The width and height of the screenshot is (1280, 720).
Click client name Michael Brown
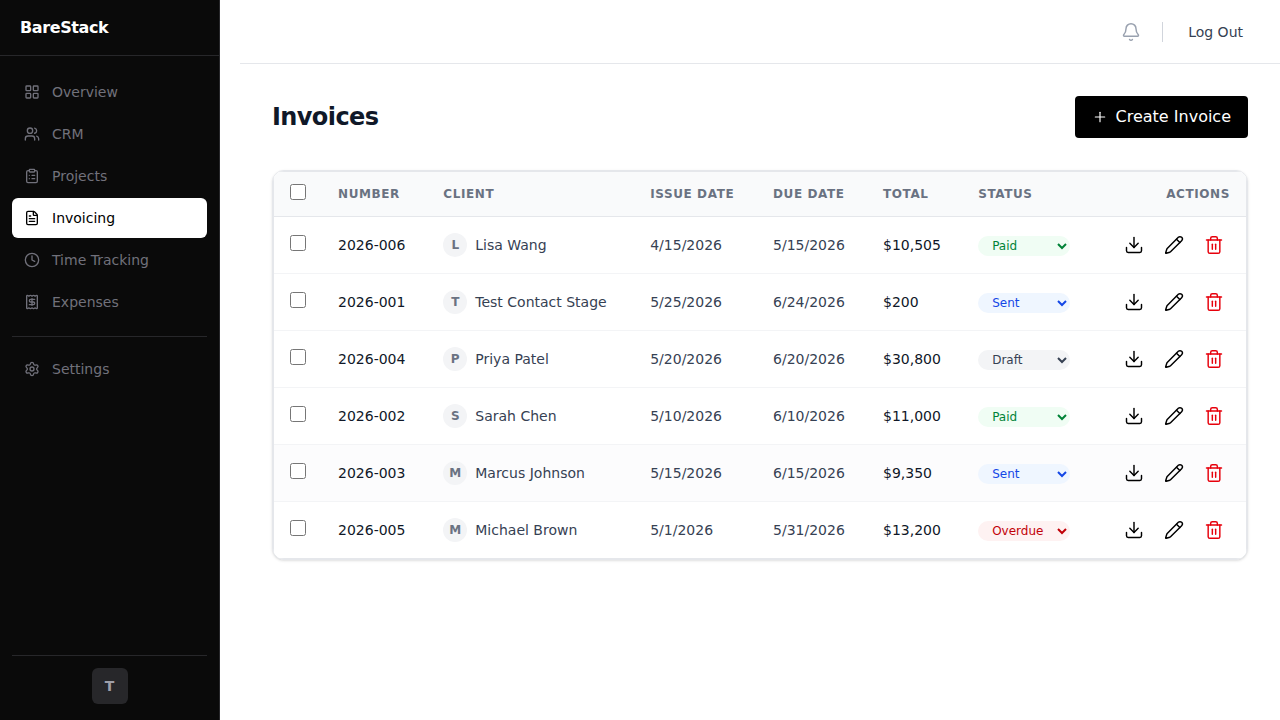(x=526, y=530)
